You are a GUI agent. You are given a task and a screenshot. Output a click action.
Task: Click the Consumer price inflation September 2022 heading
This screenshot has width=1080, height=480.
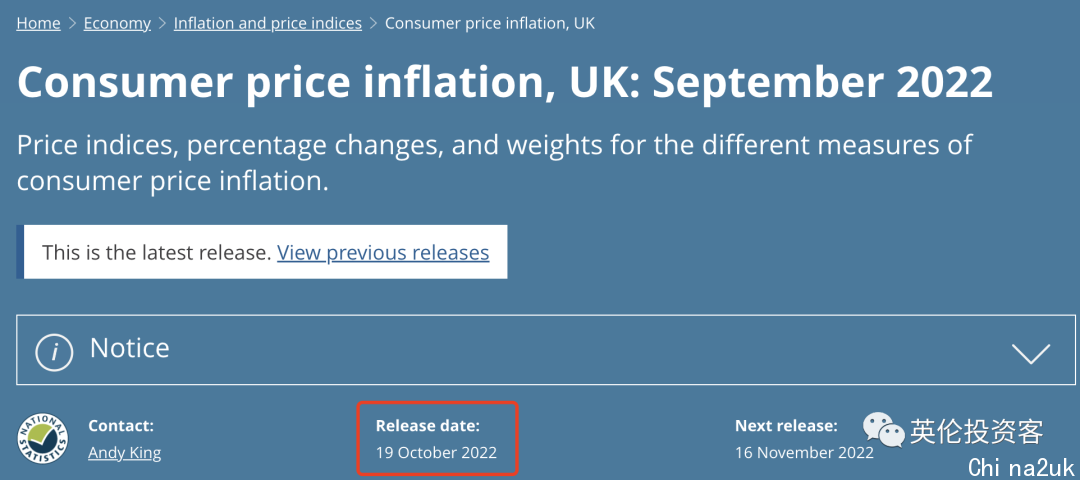505,82
